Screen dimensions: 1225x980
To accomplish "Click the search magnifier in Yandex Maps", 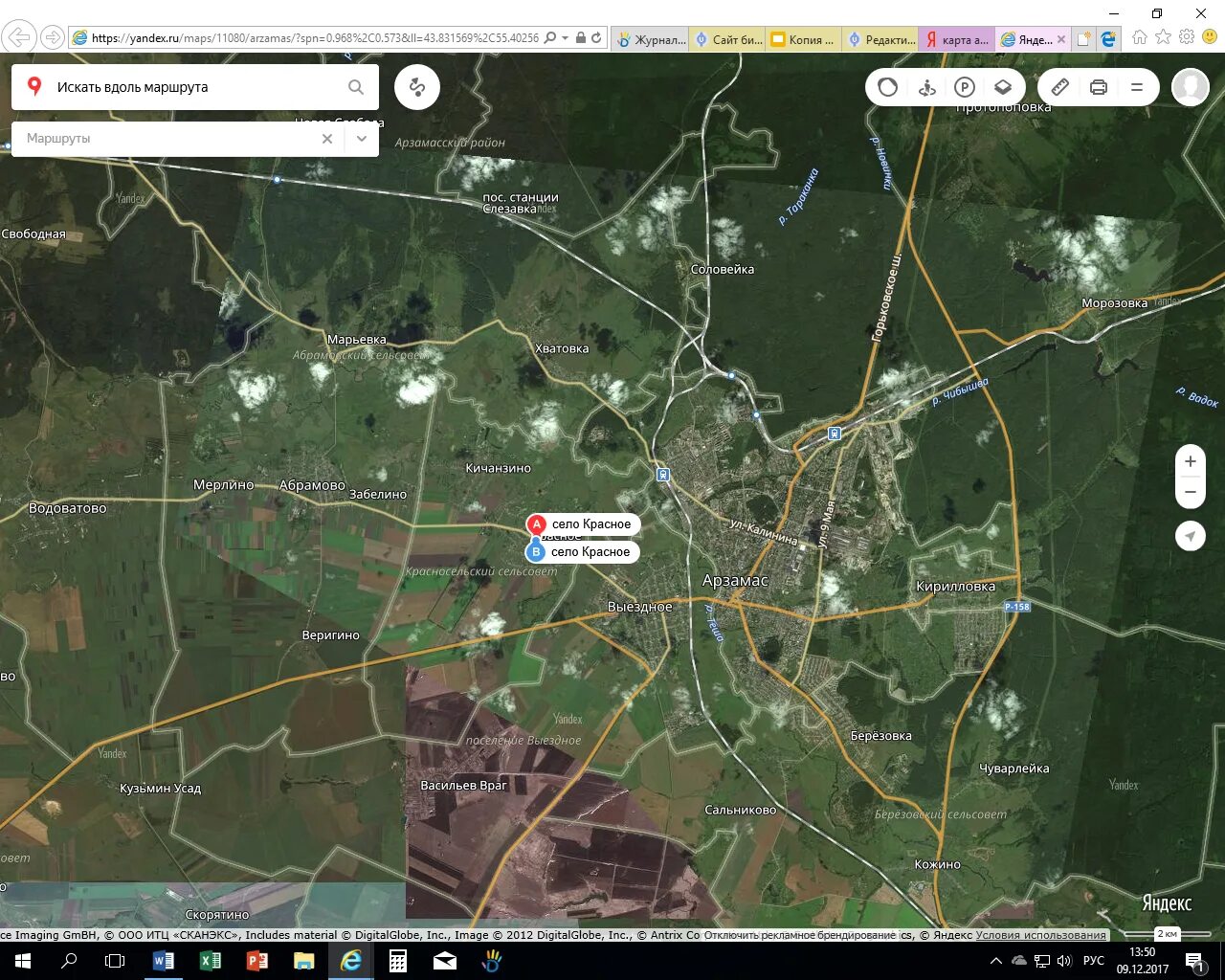I will [356, 87].
